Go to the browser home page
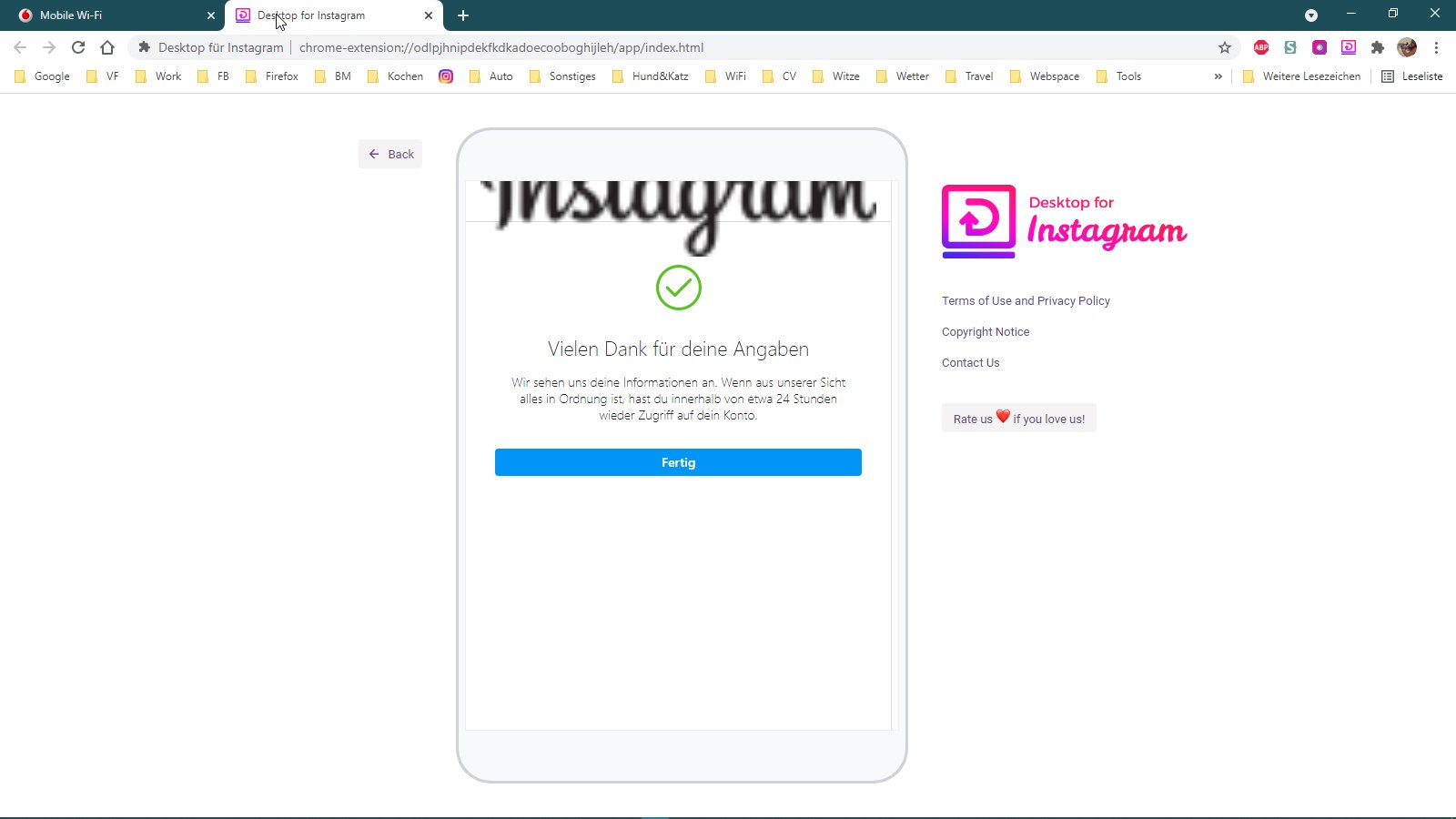The image size is (1456, 819). [107, 47]
